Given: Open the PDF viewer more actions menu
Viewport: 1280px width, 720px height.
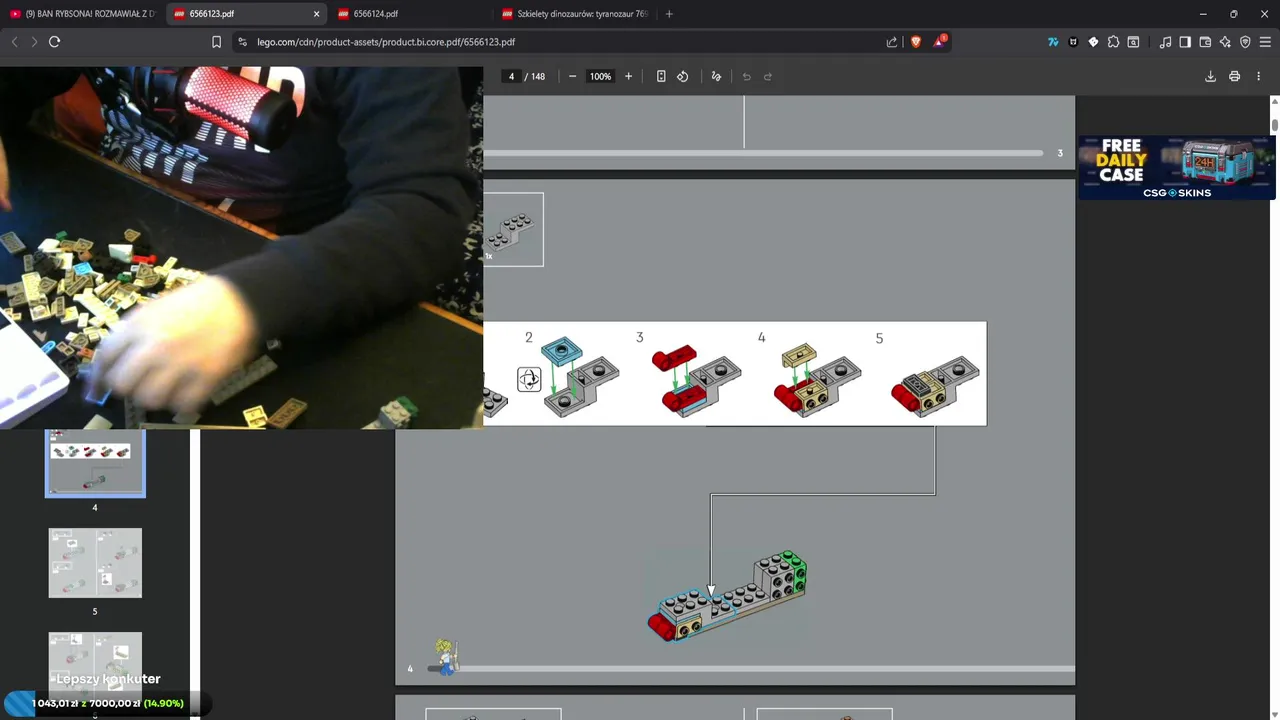Looking at the screenshot, I should (x=1258, y=76).
